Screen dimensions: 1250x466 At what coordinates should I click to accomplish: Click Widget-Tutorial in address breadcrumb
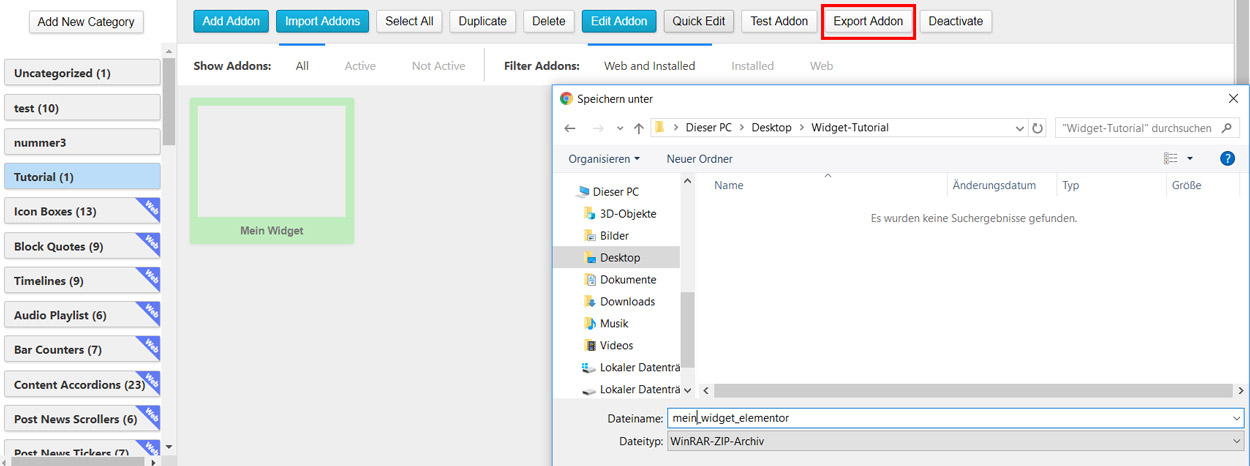tap(850, 128)
